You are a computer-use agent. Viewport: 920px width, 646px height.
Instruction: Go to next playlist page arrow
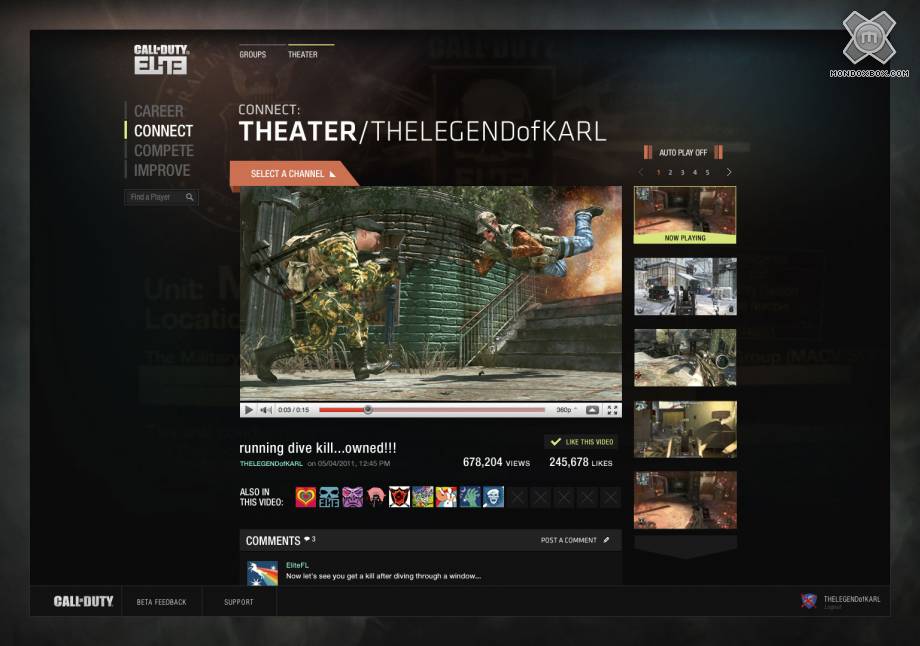[728, 173]
